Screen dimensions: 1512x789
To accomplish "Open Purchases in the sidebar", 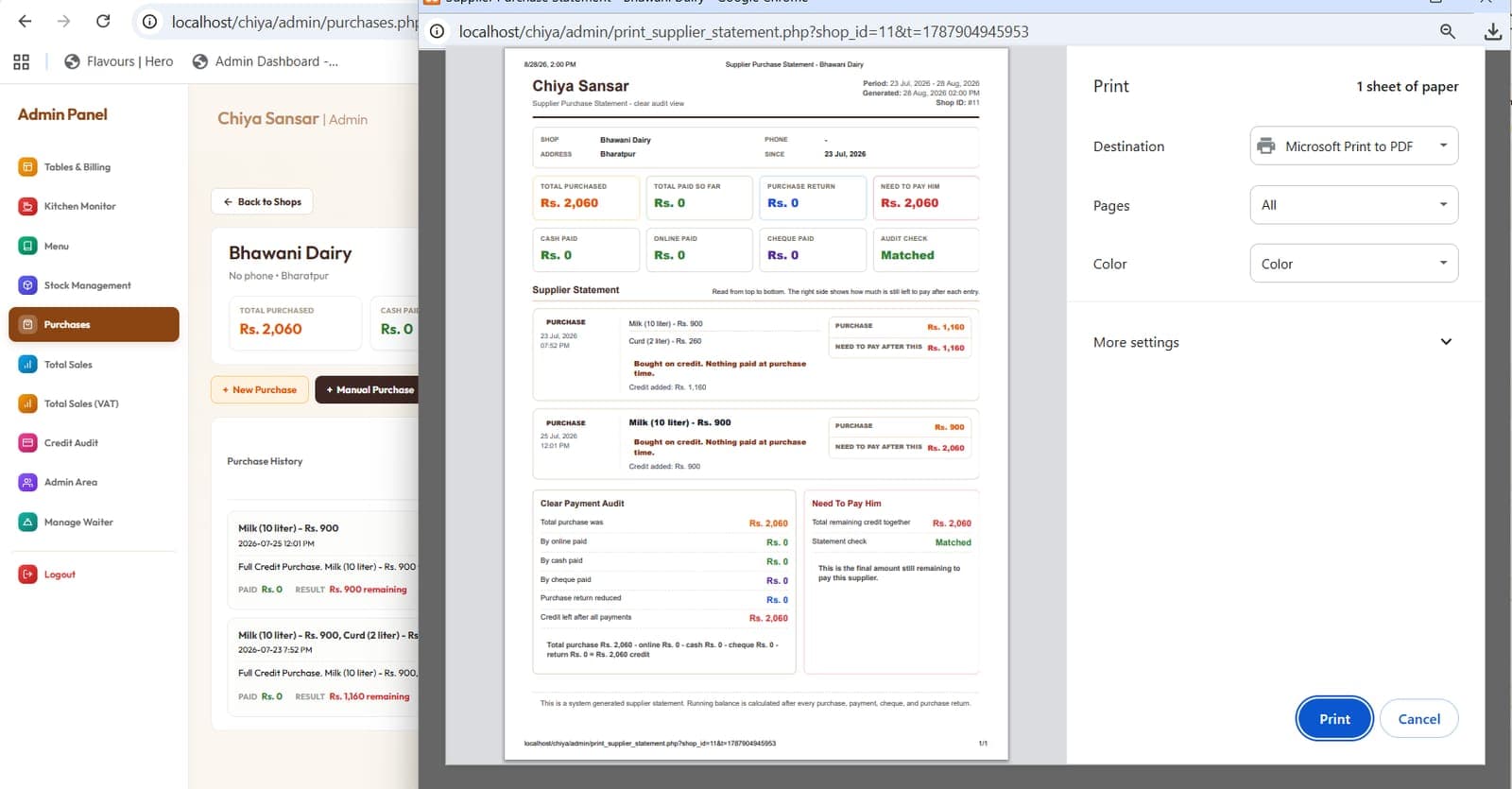I will (x=94, y=324).
